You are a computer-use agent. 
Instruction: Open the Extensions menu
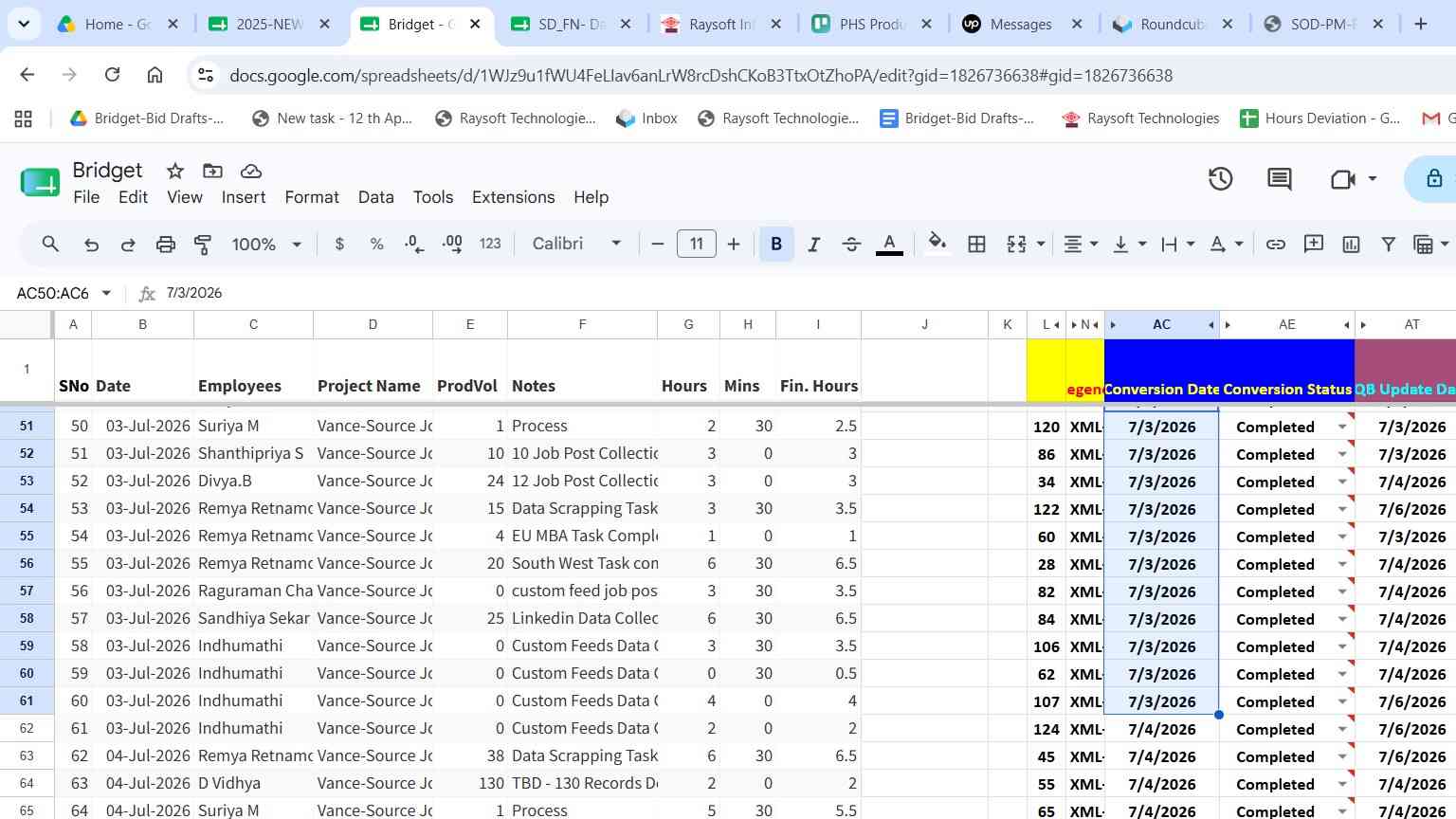tap(513, 197)
